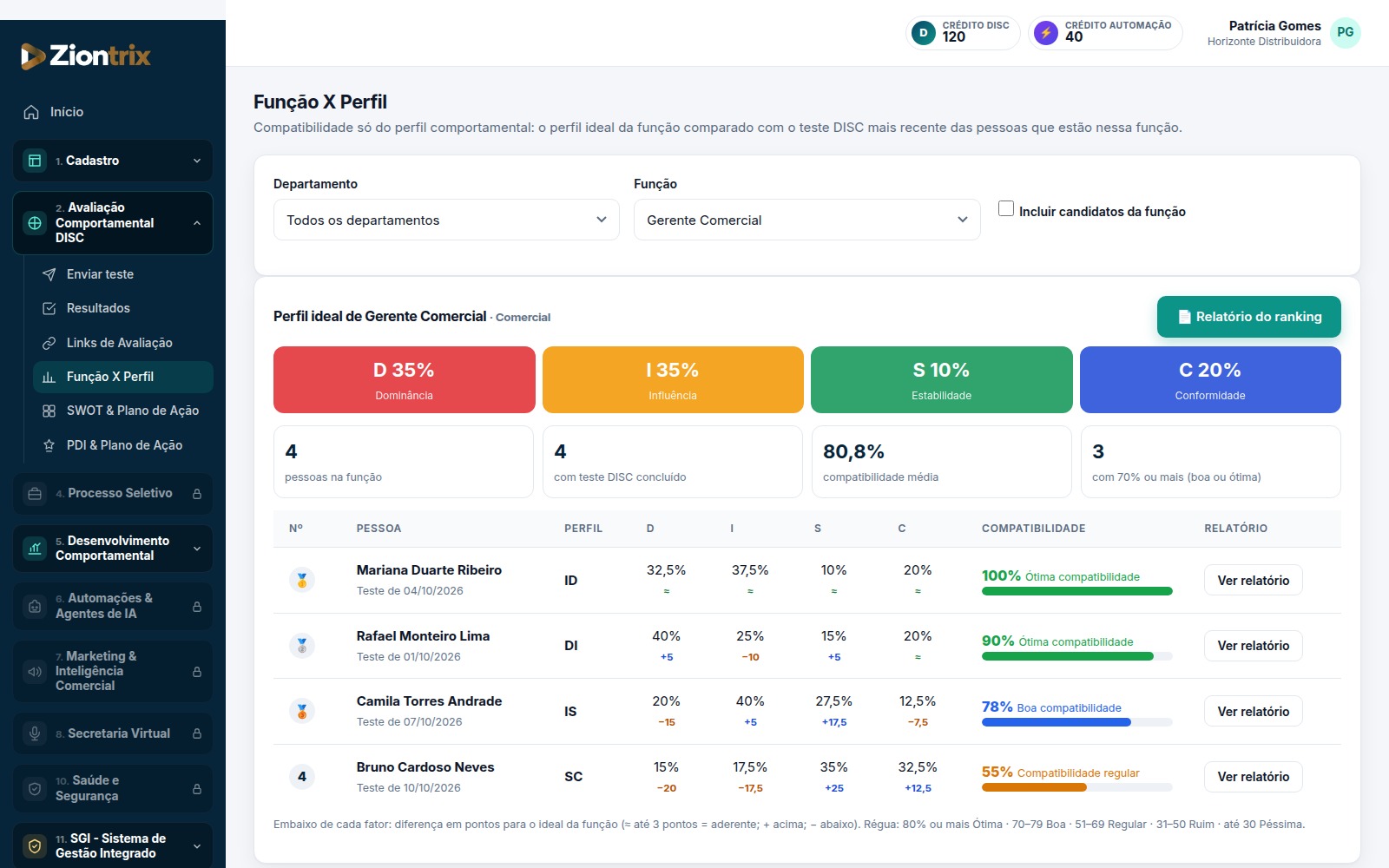This screenshot has width=1389, height=868.
Task: Click Relatório do ranking button
Action: pyautogui.click(x=1248, y=317)
